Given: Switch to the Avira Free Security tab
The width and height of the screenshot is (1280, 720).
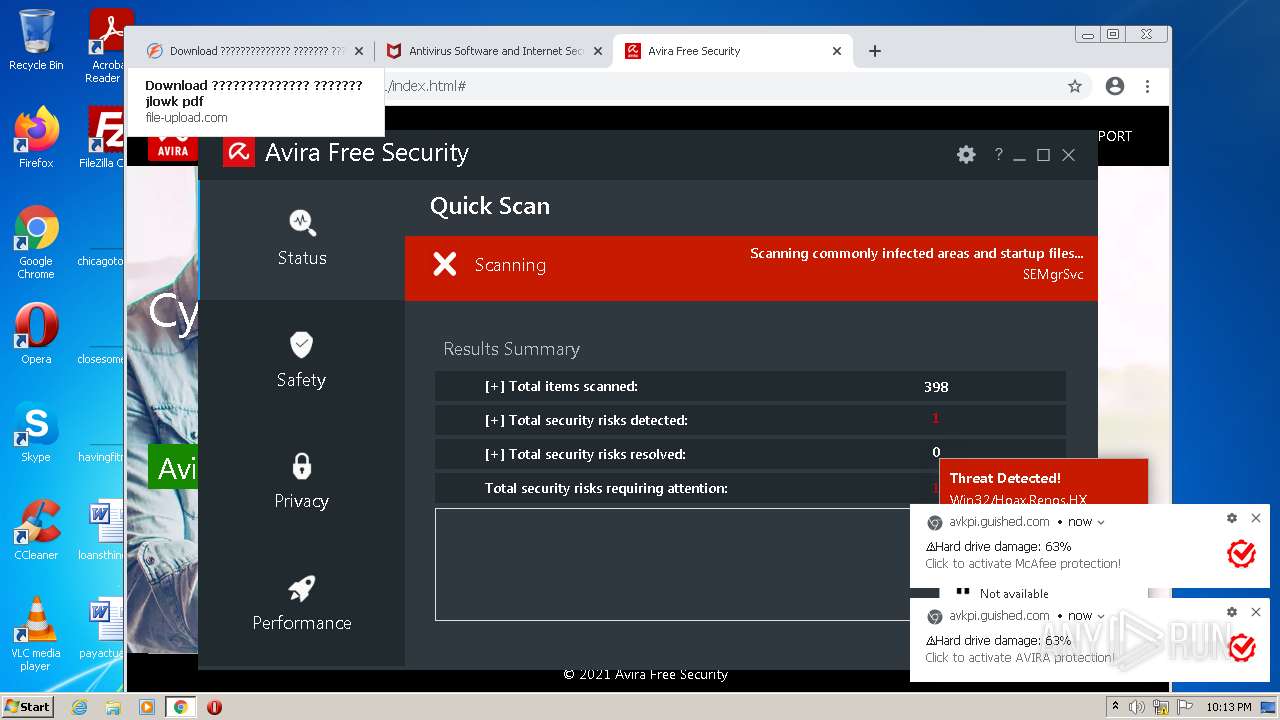Looking at the screenshot, I should pos(734,51).
